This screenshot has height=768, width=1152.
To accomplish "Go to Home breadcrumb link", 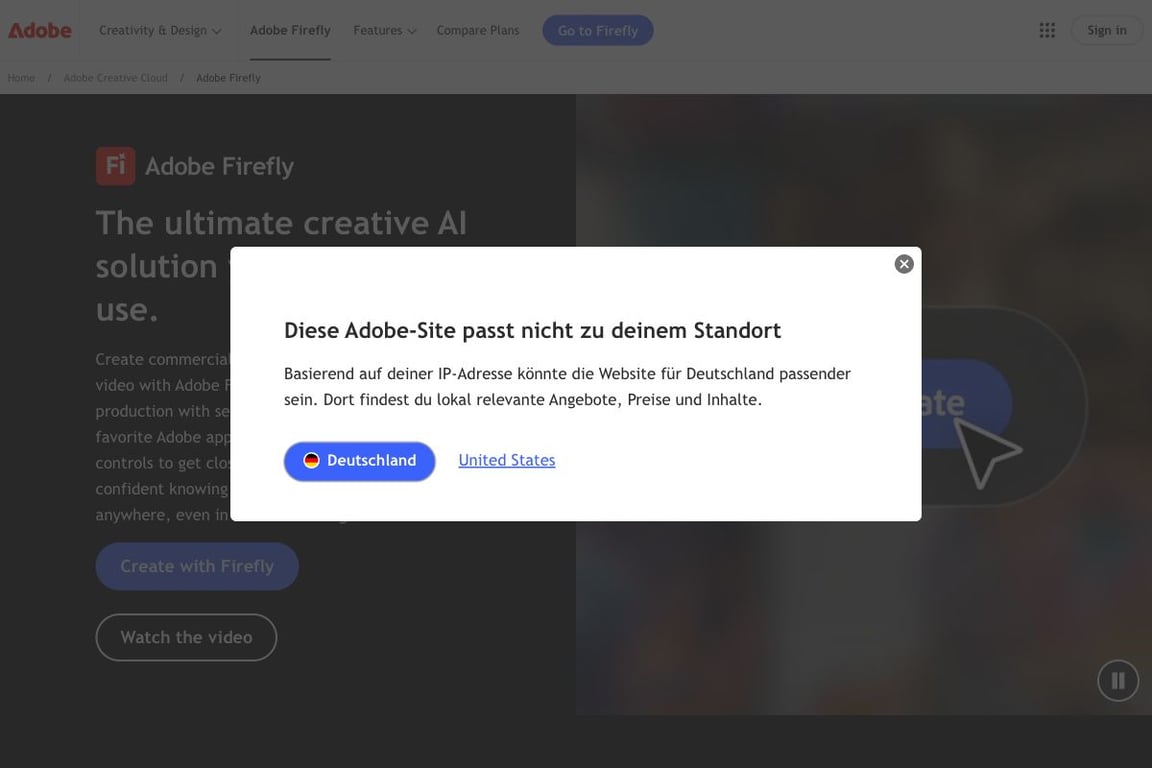I will [21, 78].
